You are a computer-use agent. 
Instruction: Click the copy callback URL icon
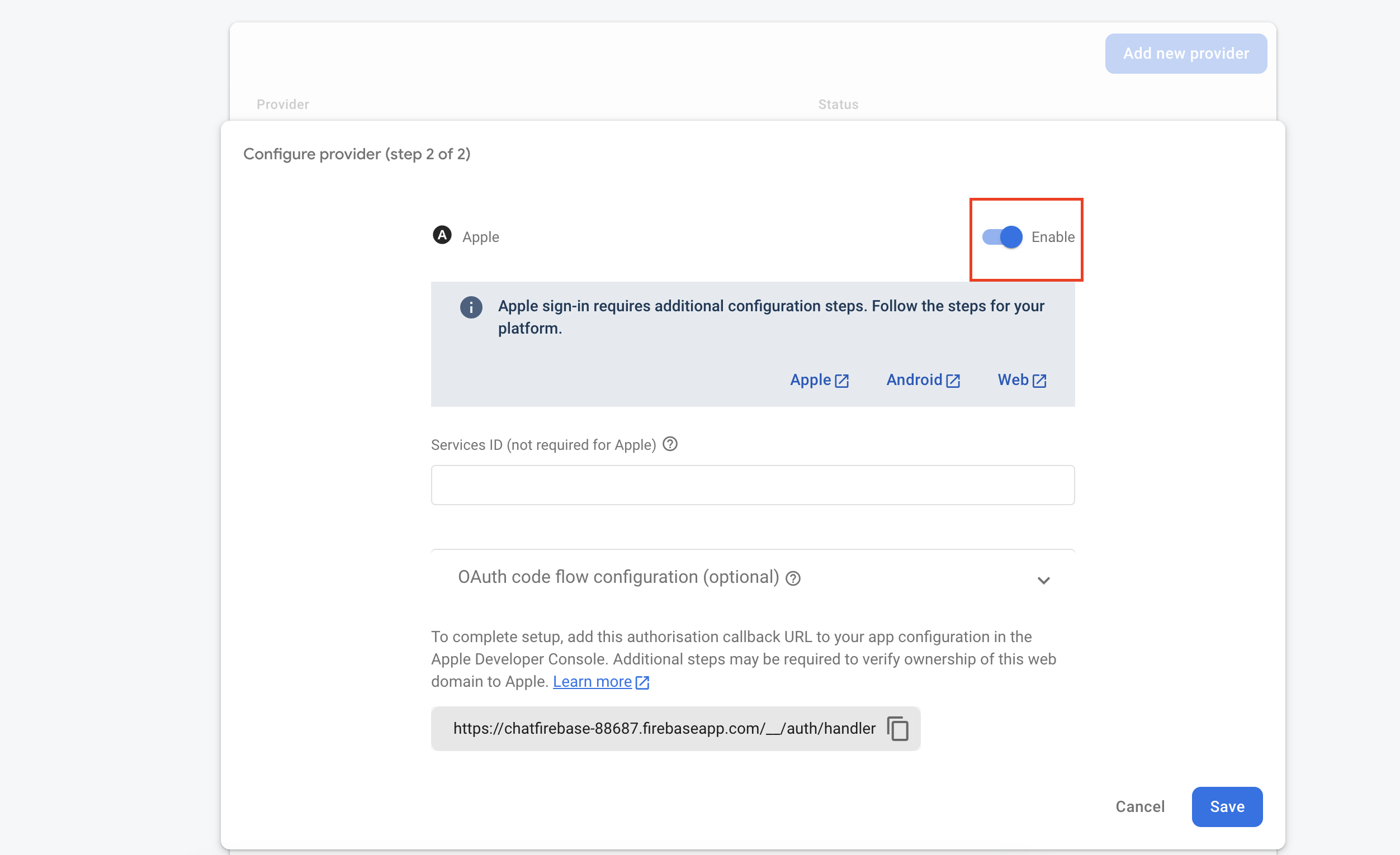click(898, 728)
